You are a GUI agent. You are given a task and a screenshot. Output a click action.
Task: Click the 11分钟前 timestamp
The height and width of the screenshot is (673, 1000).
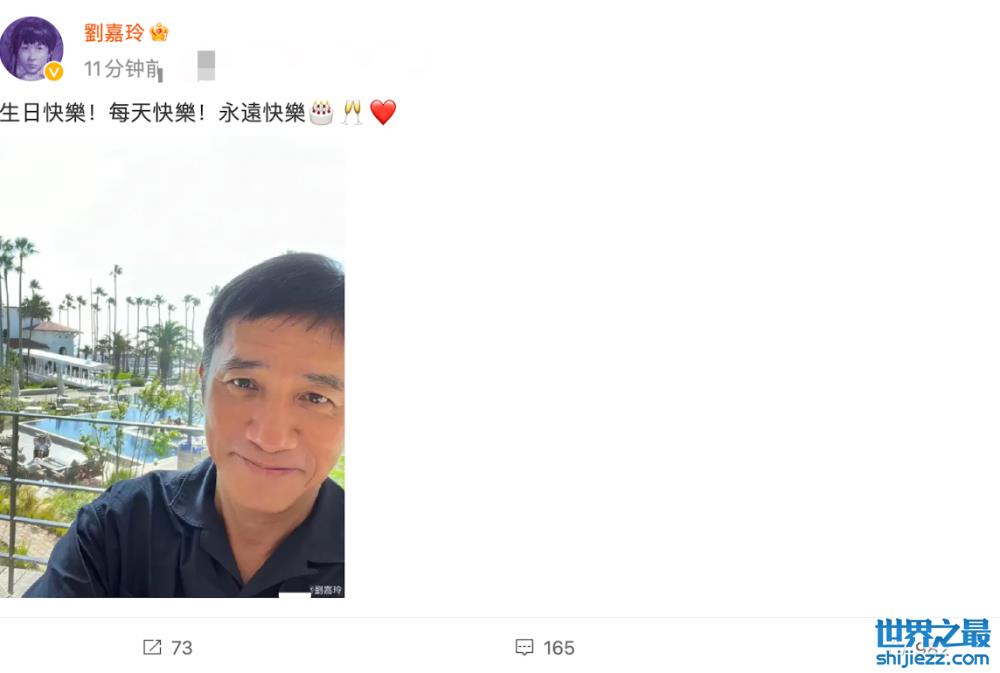(122, 68)
